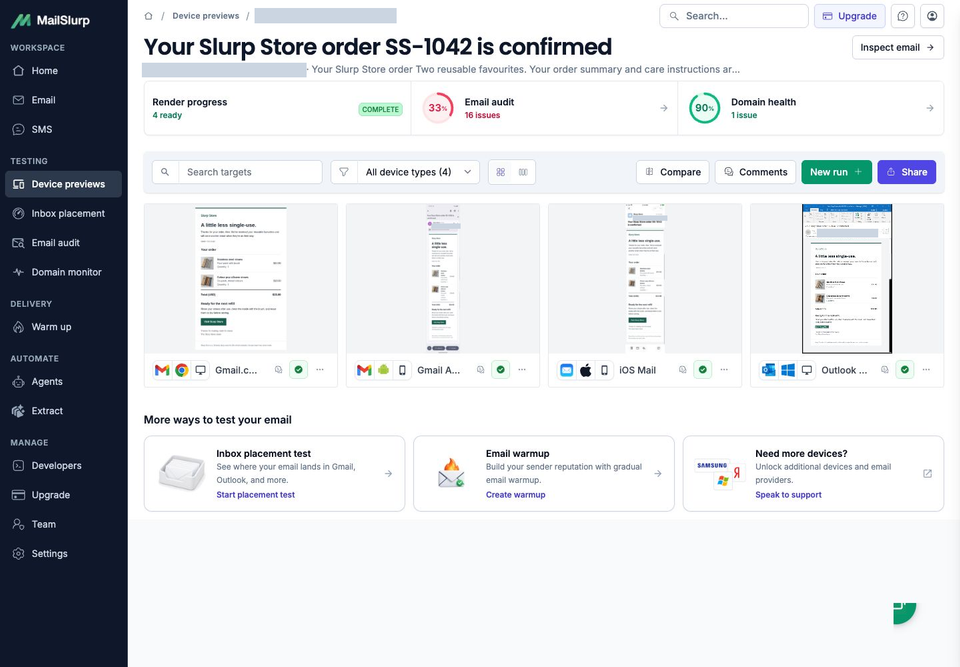The width and height of the screenshot is (960, 667).
Task: Focus the Search targets field
Action: [x=250, y=172]
